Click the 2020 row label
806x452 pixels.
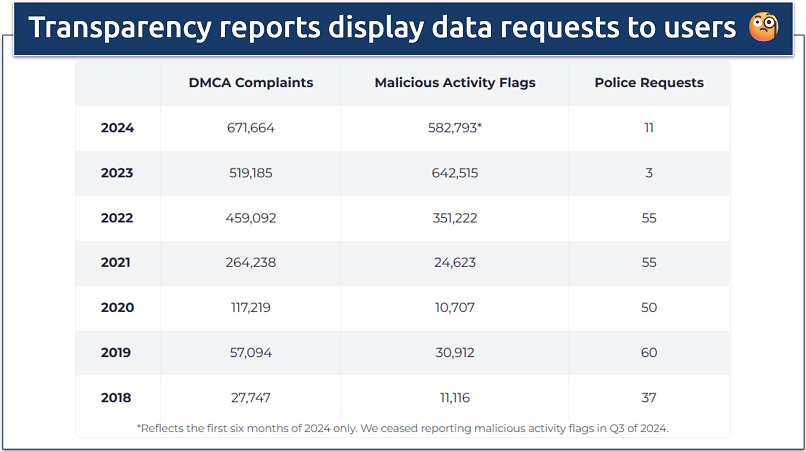coord(117,308)
